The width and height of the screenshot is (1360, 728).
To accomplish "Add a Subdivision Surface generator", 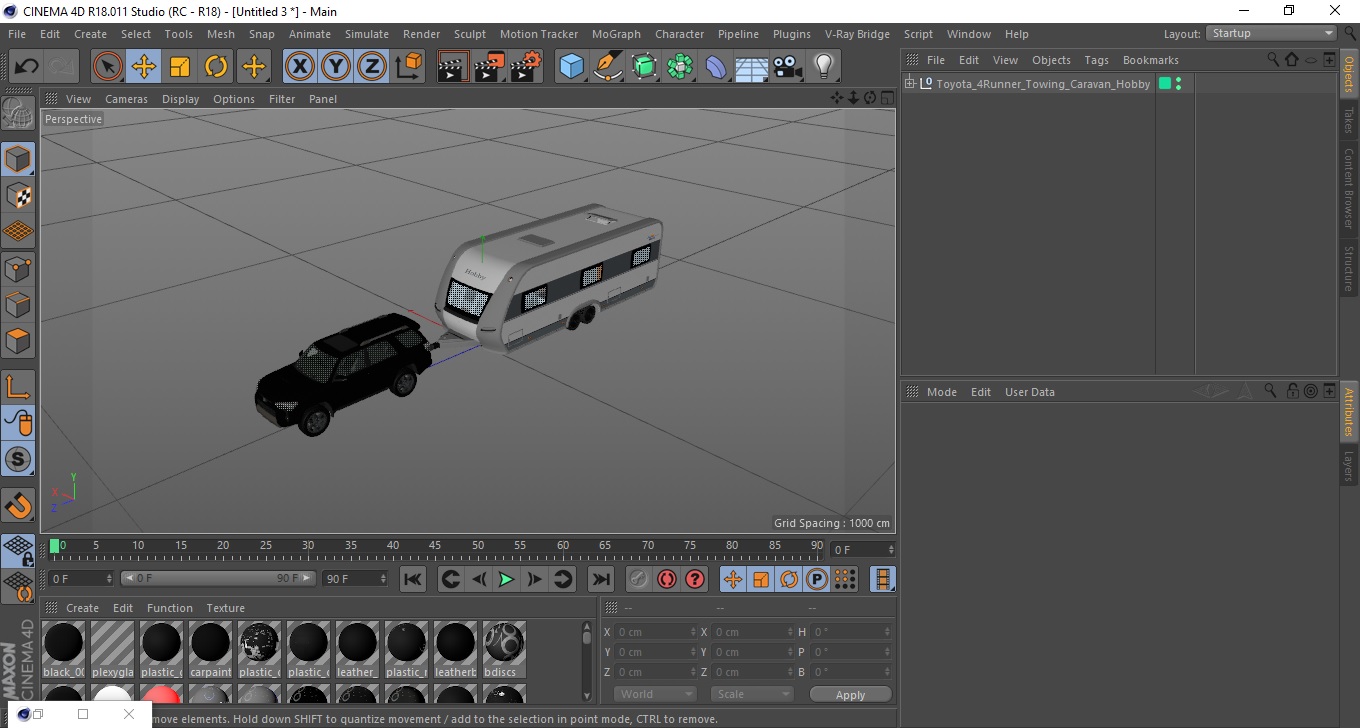I will pos(645,67).
